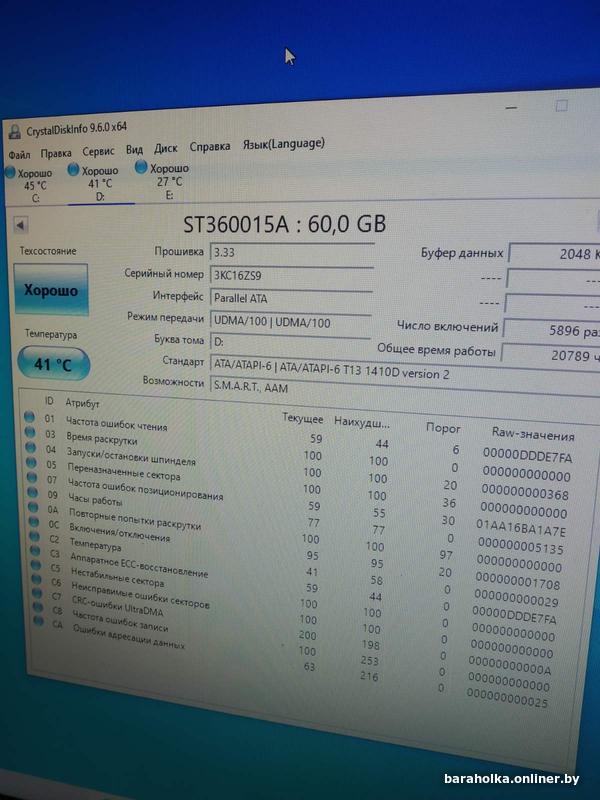
Task: Click the firmware field showing 3.33
Action: (291, 254)
